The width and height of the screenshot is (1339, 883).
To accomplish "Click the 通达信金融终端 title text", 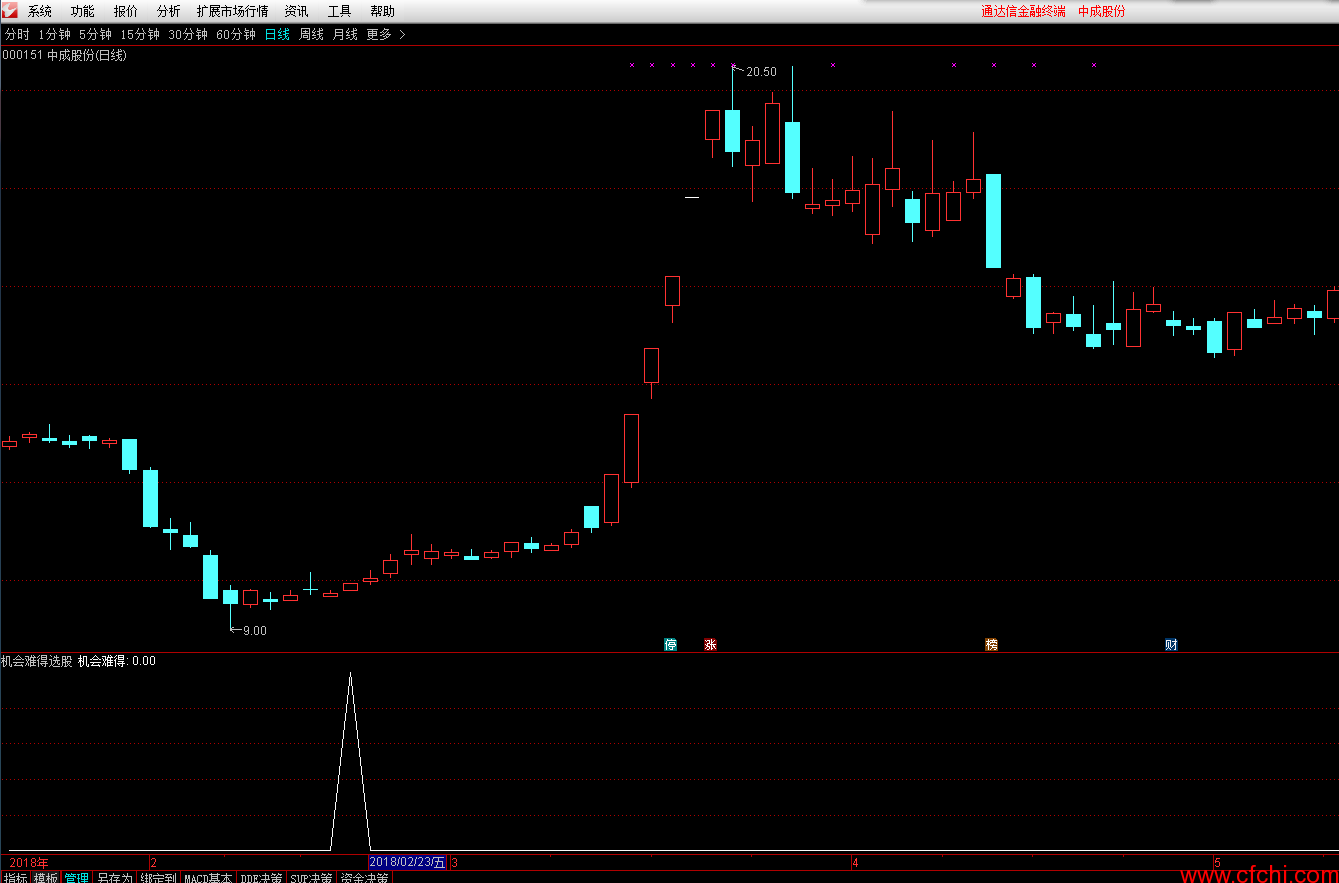I will tap(1023, 12).
